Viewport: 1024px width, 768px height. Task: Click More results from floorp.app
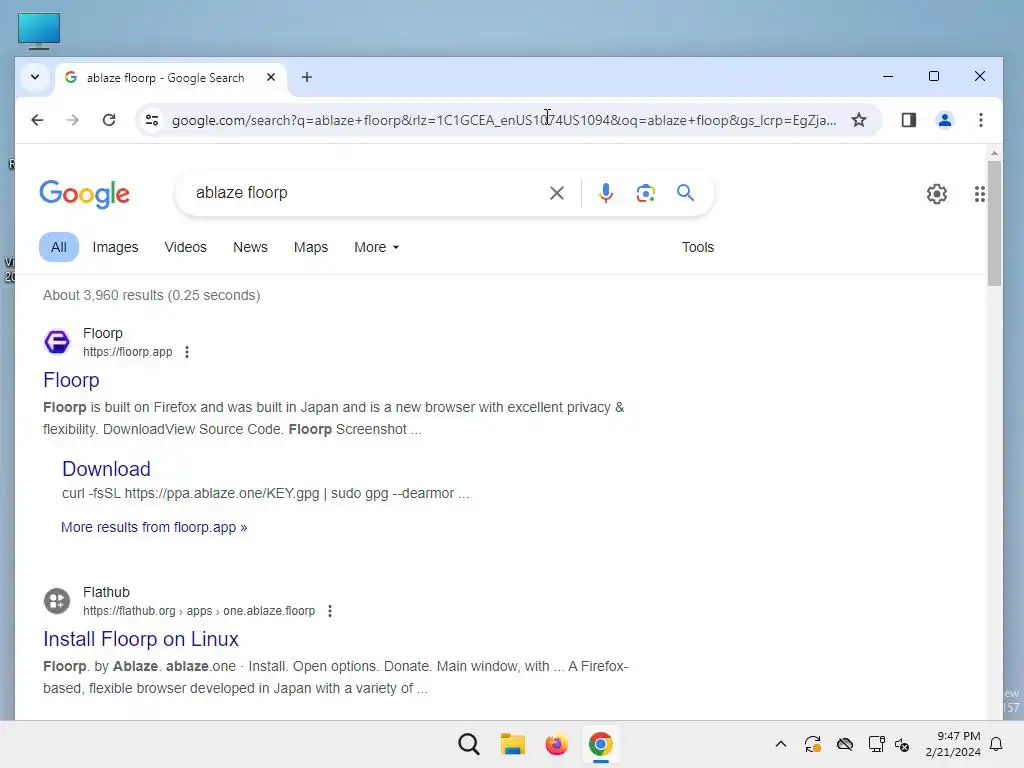[154, 527]
